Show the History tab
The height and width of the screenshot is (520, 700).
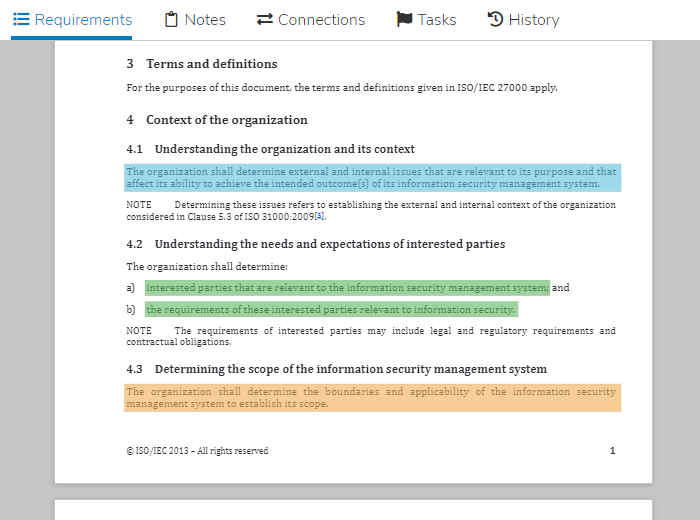(533, 20)
